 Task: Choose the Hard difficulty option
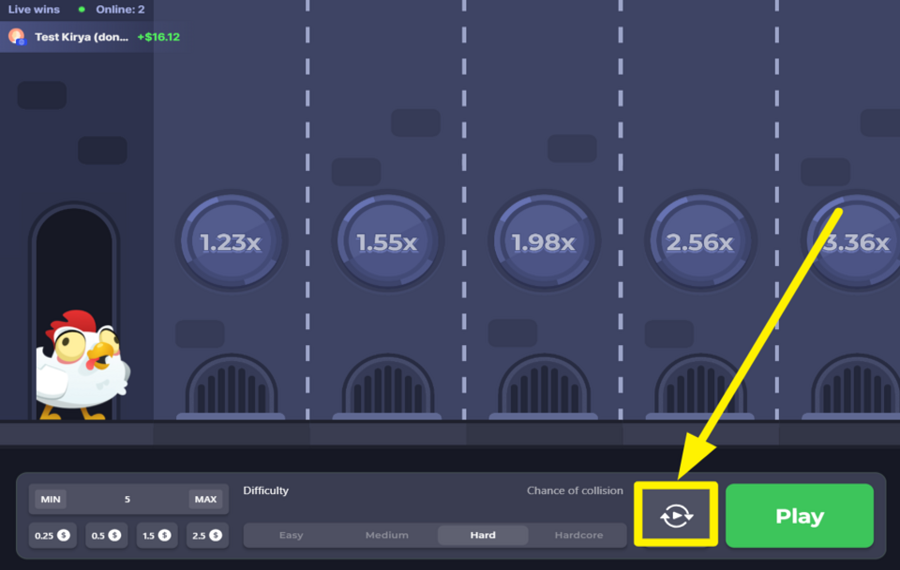483,535
